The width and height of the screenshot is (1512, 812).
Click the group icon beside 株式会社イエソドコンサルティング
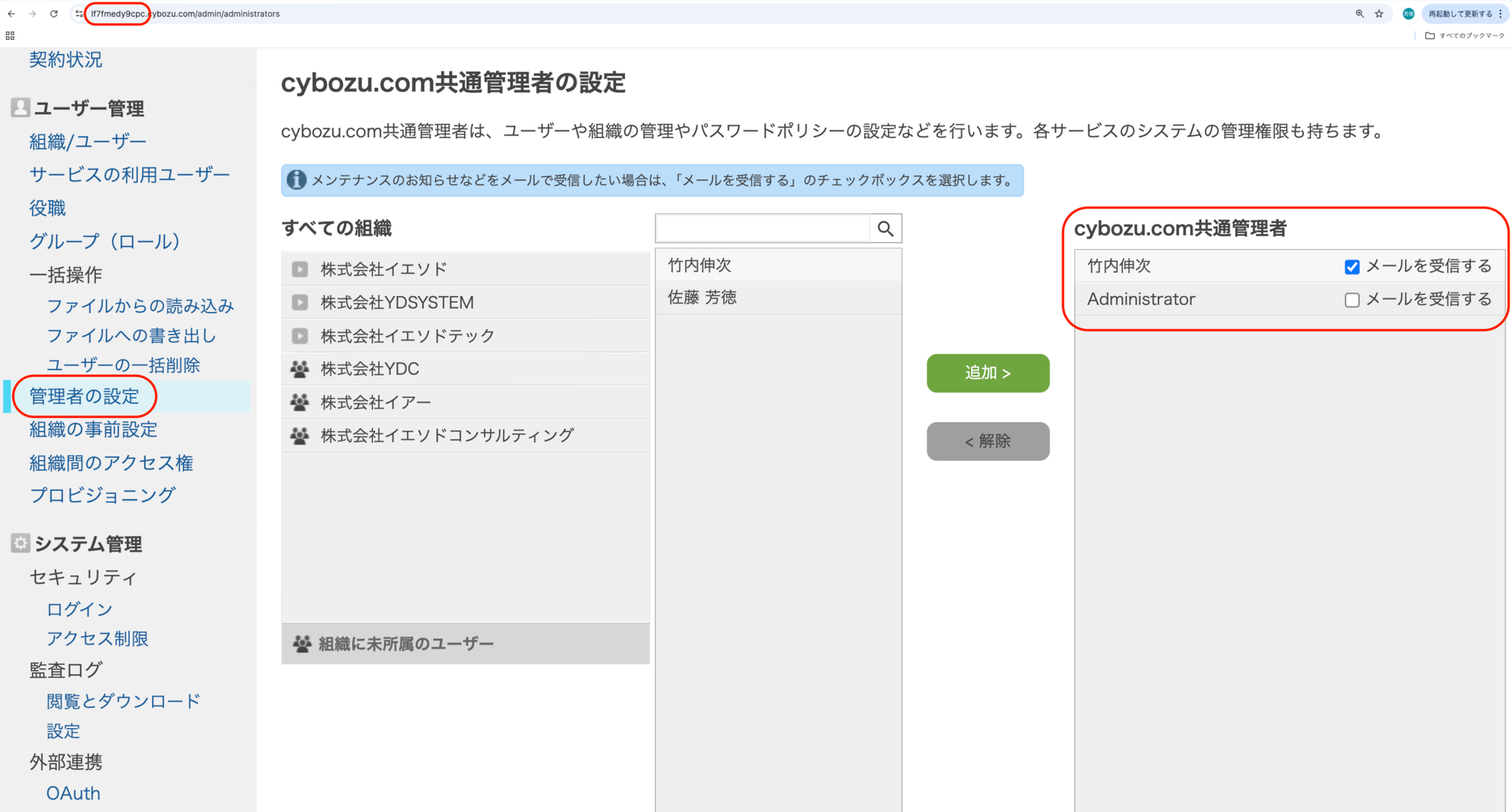300,436
